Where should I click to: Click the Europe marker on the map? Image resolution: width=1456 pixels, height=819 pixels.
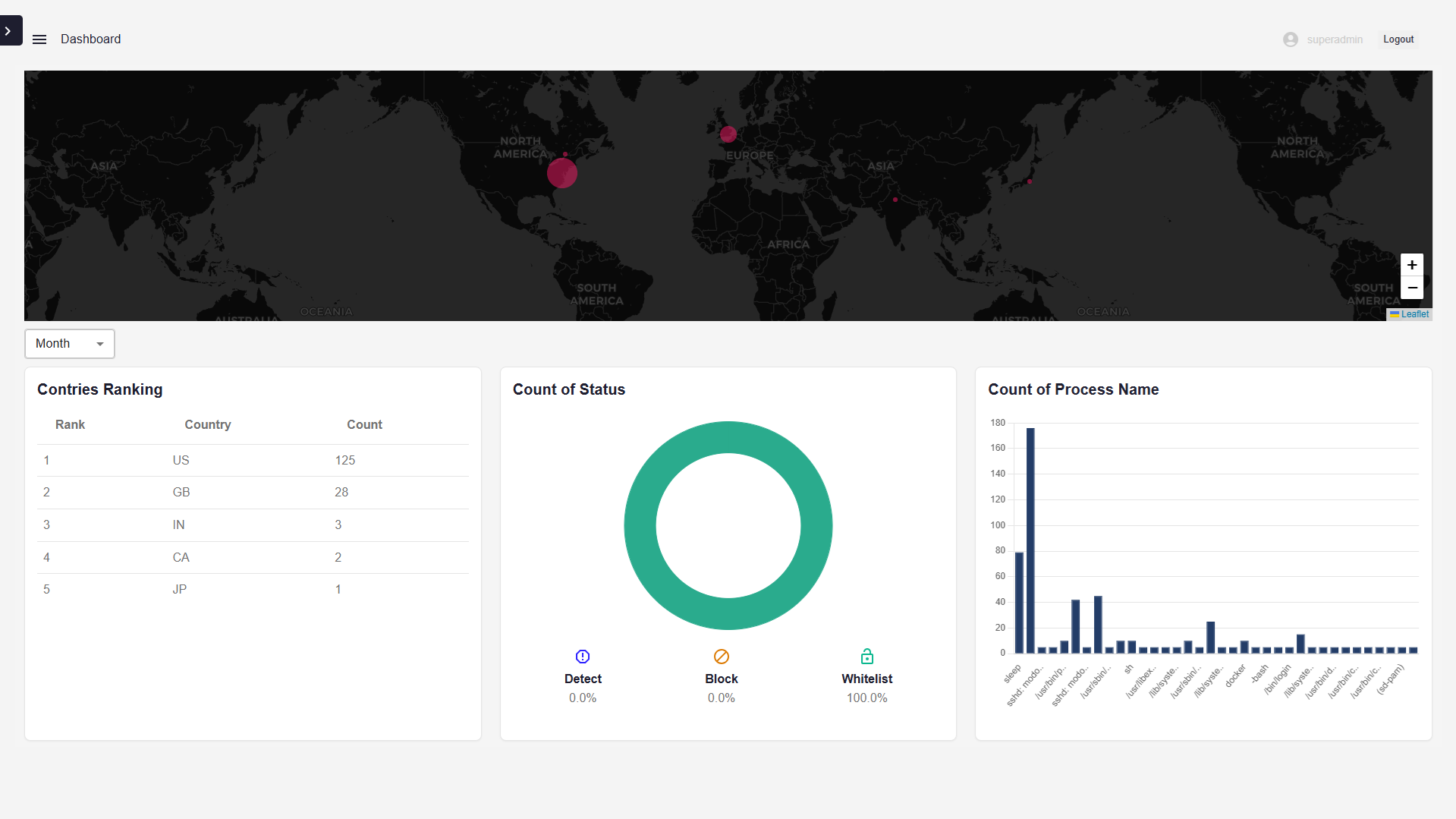click(728, 134)
